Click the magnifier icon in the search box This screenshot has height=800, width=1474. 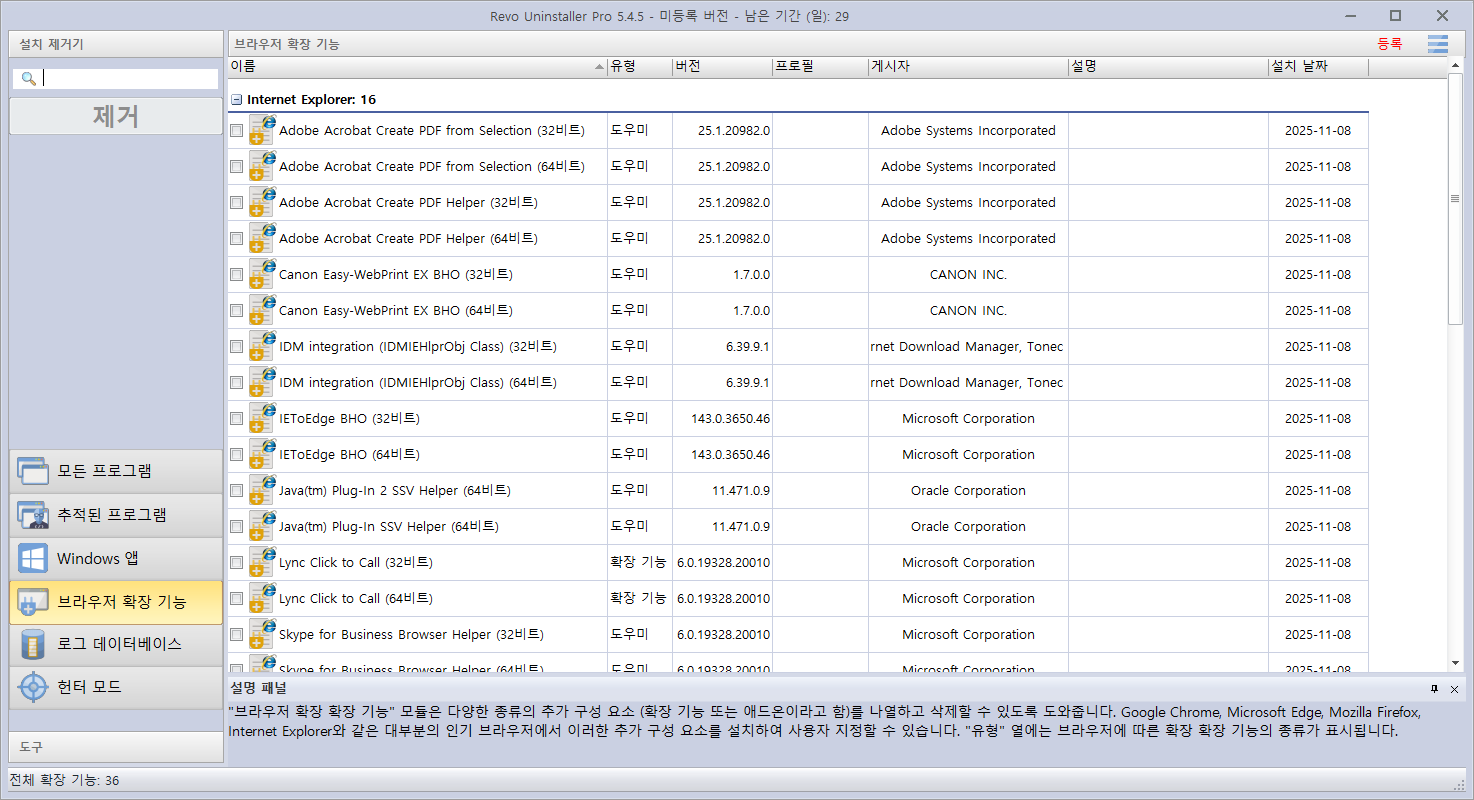pyautogui.click(x=29, y=78)
